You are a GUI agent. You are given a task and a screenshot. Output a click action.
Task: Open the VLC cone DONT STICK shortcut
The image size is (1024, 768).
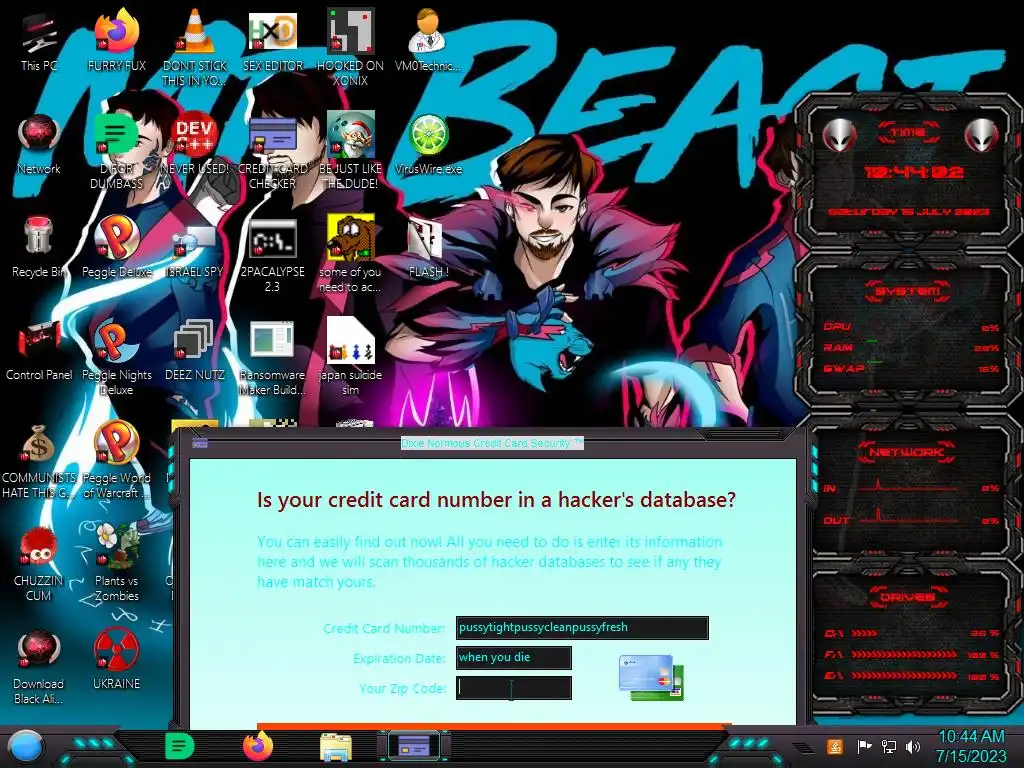tap(195, 49)
